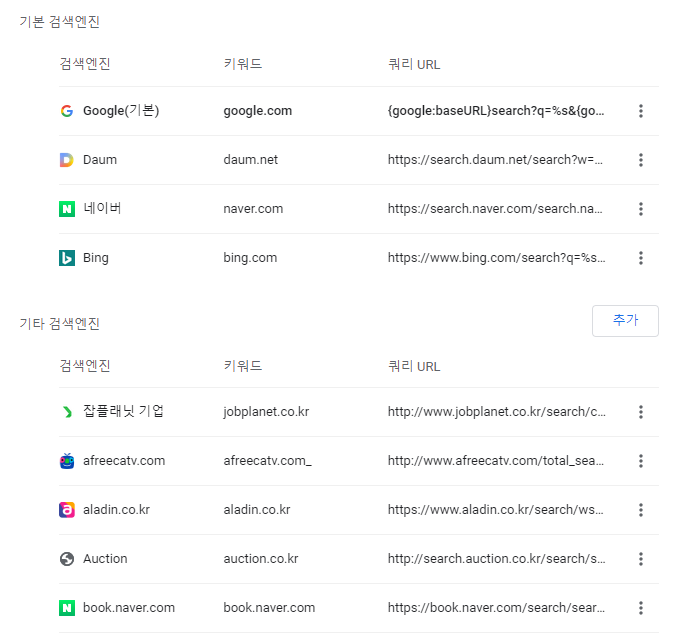Select the Google(기본) search engine name
The width and height of the screenshot is (674, 634).
[121, 111]
